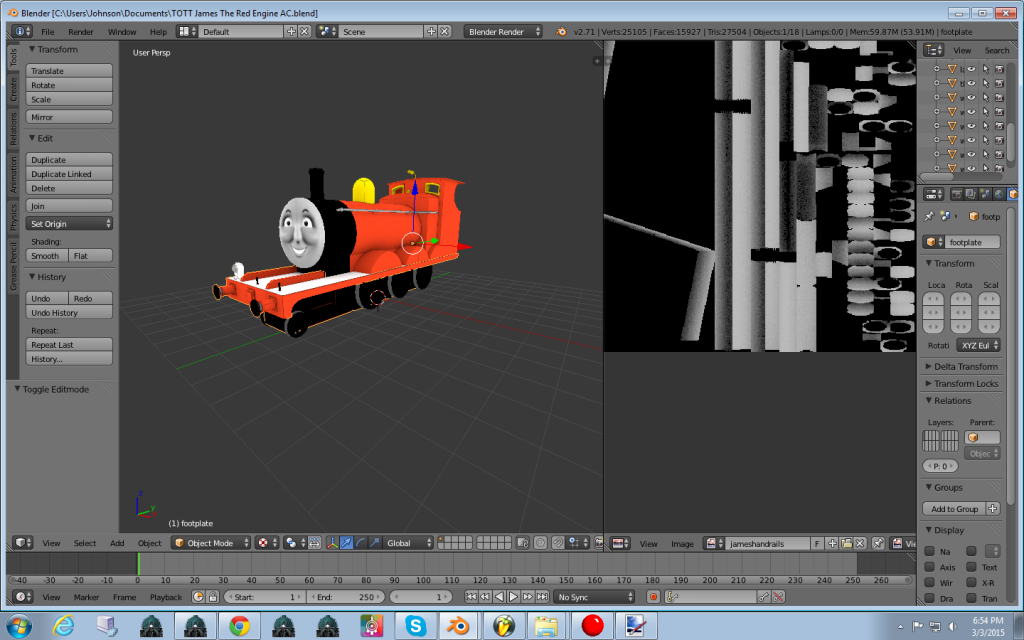Screen dimensions: 1024x640
Task: Click the proportional editing icon in 3D header
Action: tap(541, 543)
